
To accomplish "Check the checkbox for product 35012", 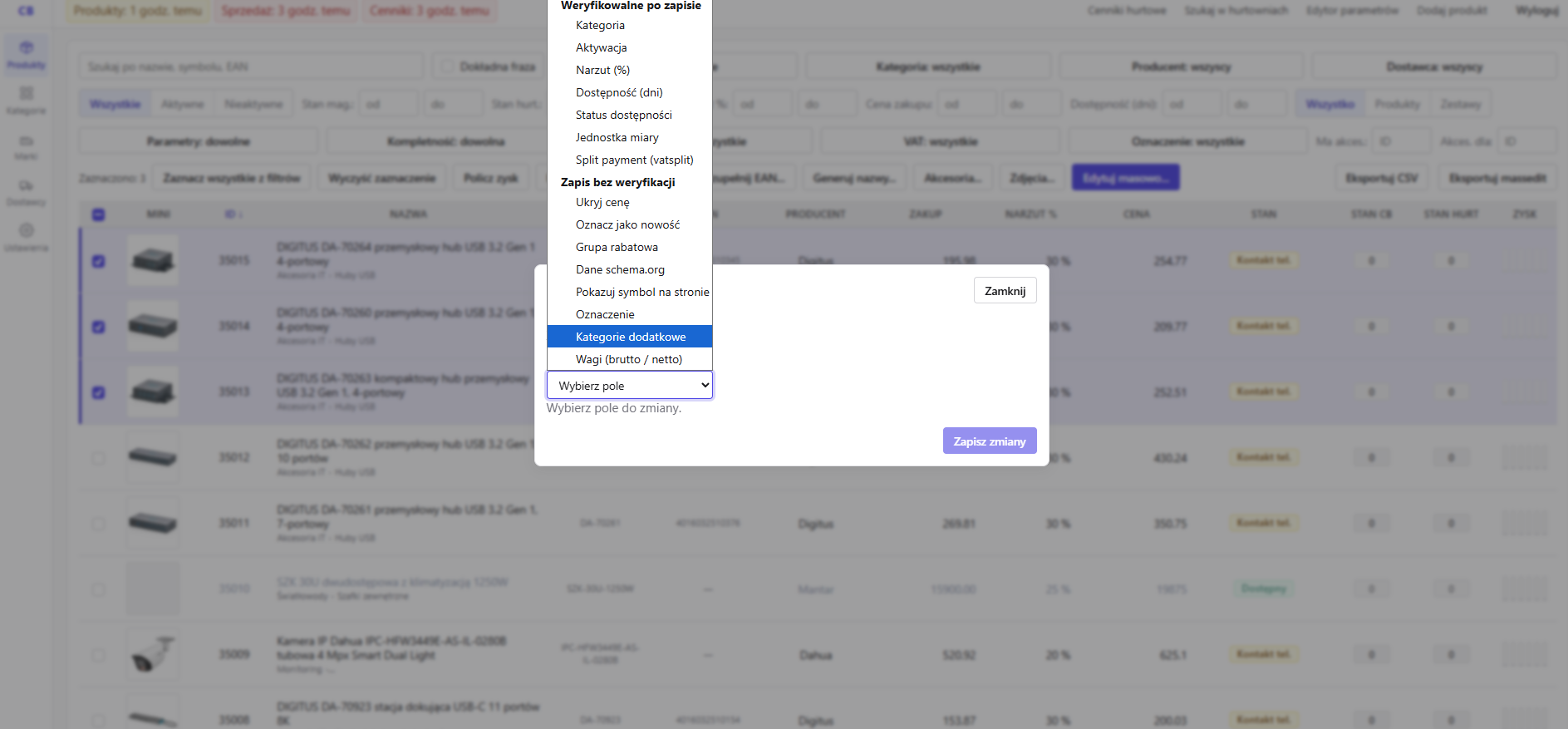I will (x=98, y=458).
